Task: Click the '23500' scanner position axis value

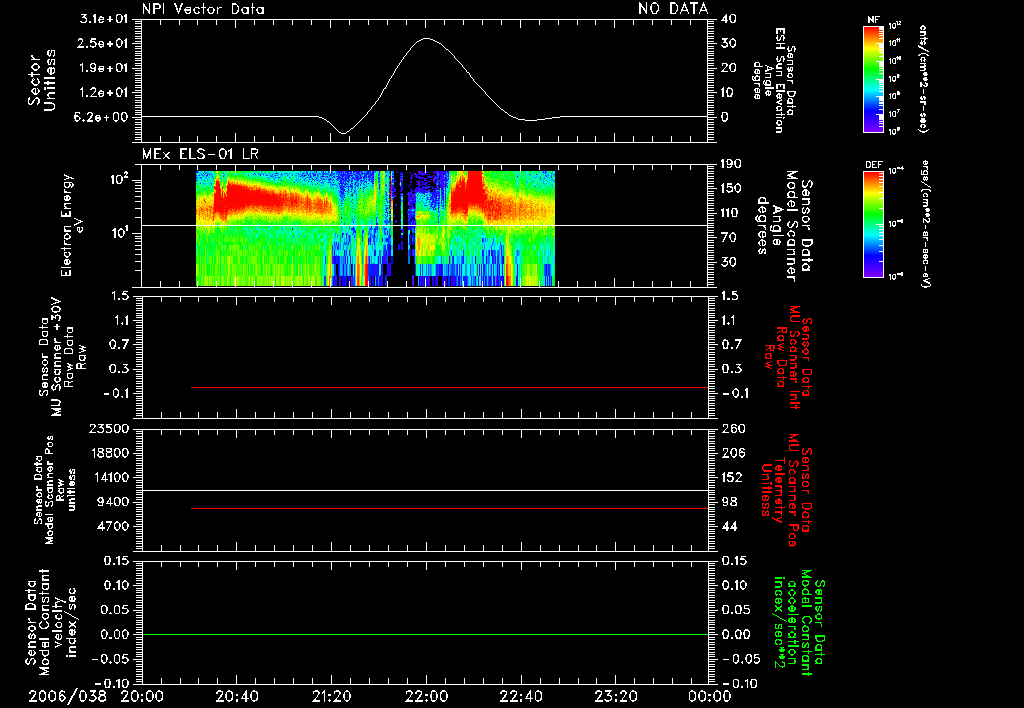Action: pos(108,429)
